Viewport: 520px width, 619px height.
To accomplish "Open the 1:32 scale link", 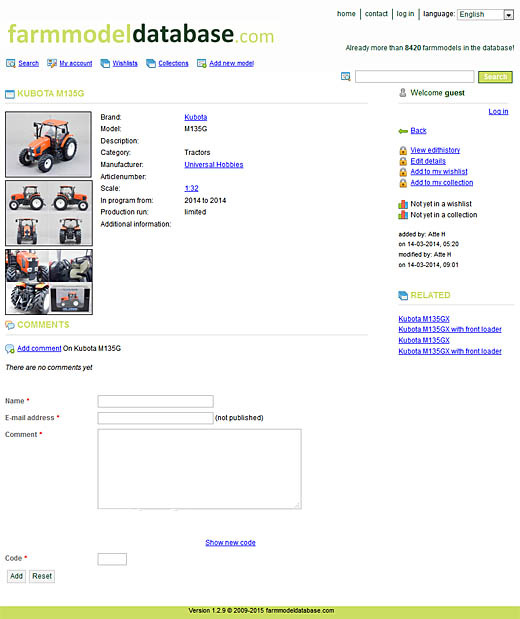I will click(191, 188).
